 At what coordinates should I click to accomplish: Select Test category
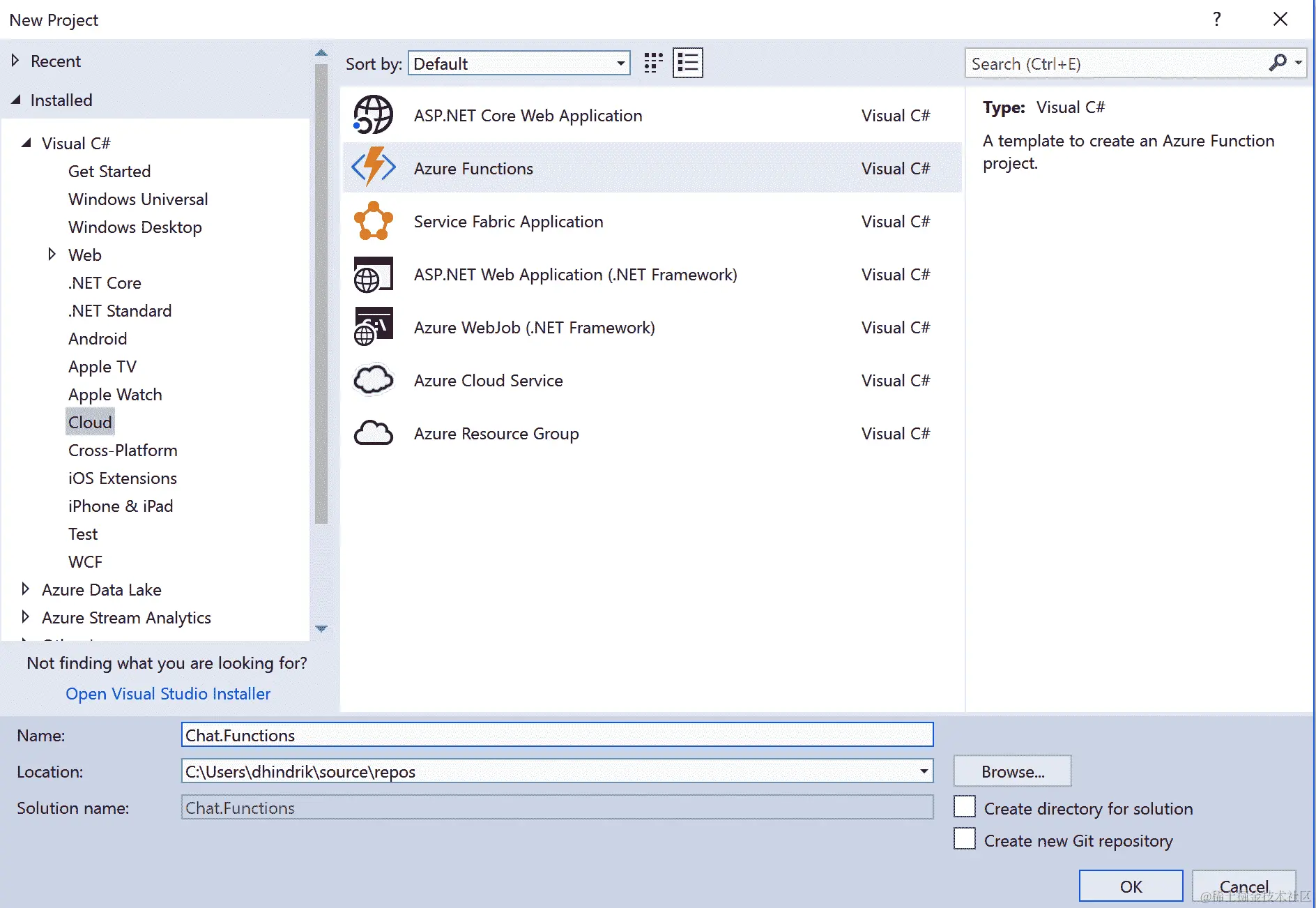click(83, 534)
